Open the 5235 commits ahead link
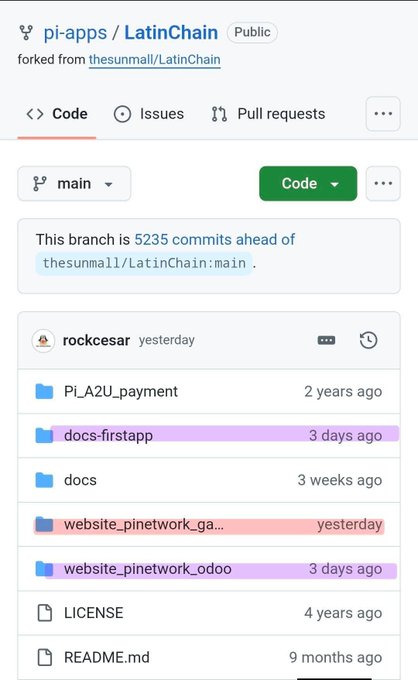The height and width of the screenshot is (680, 418). (x=214, y=239)
